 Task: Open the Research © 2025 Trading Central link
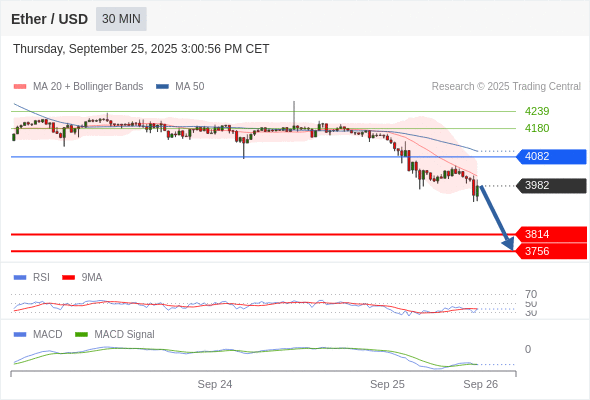[506, 87]
